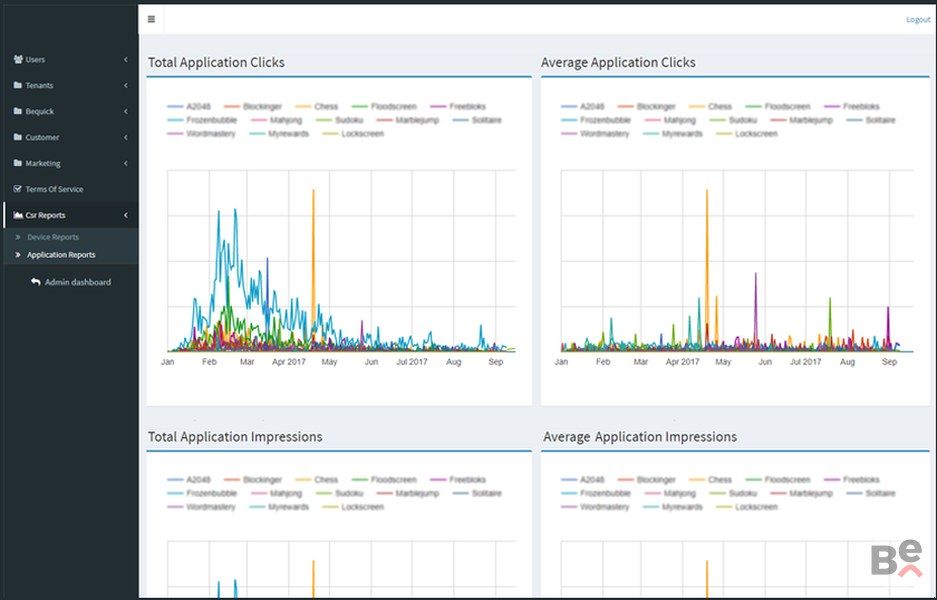Screen dimensions: 937x600
Task: Click the Admin dashboard back-arrow icon
Action: pos(36,282)
